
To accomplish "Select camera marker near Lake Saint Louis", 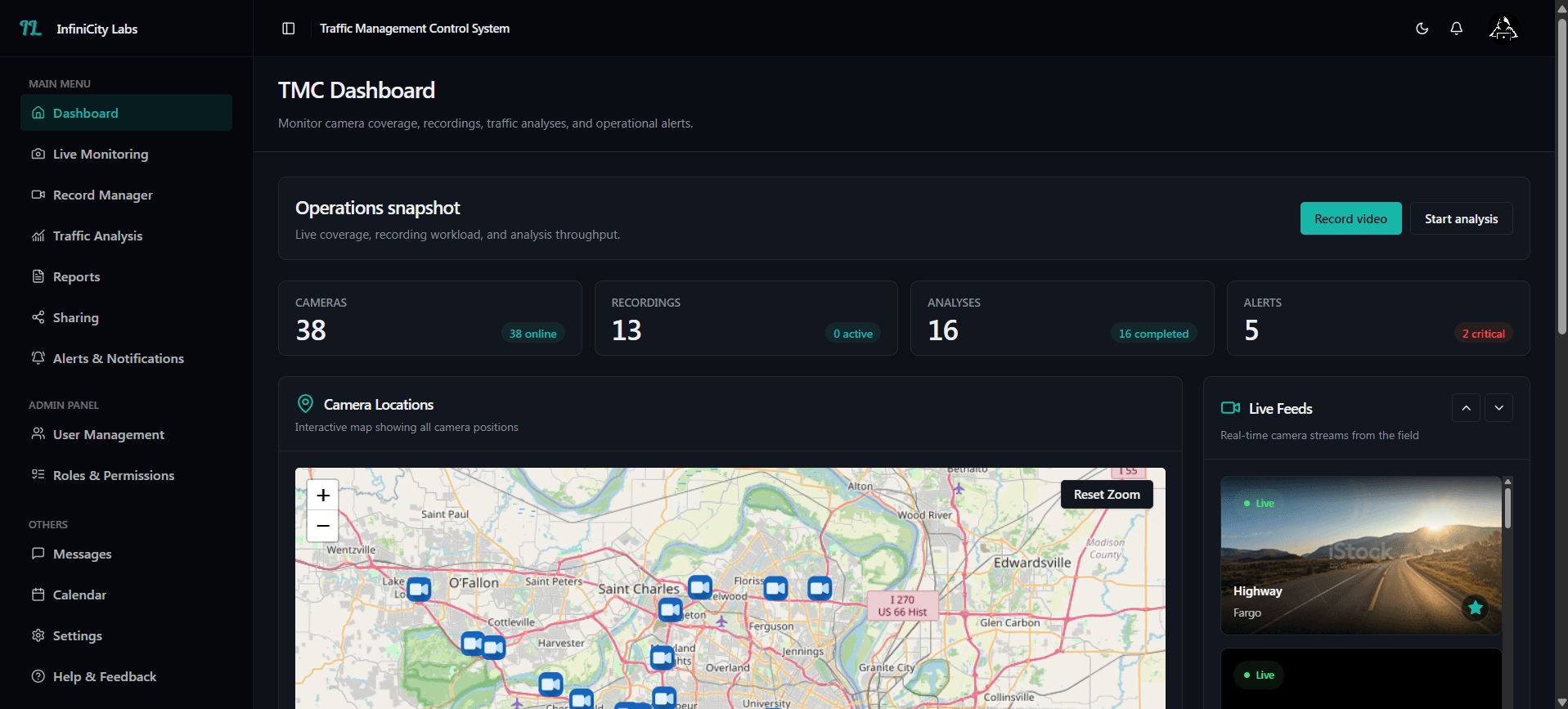I will coord(419,589).
